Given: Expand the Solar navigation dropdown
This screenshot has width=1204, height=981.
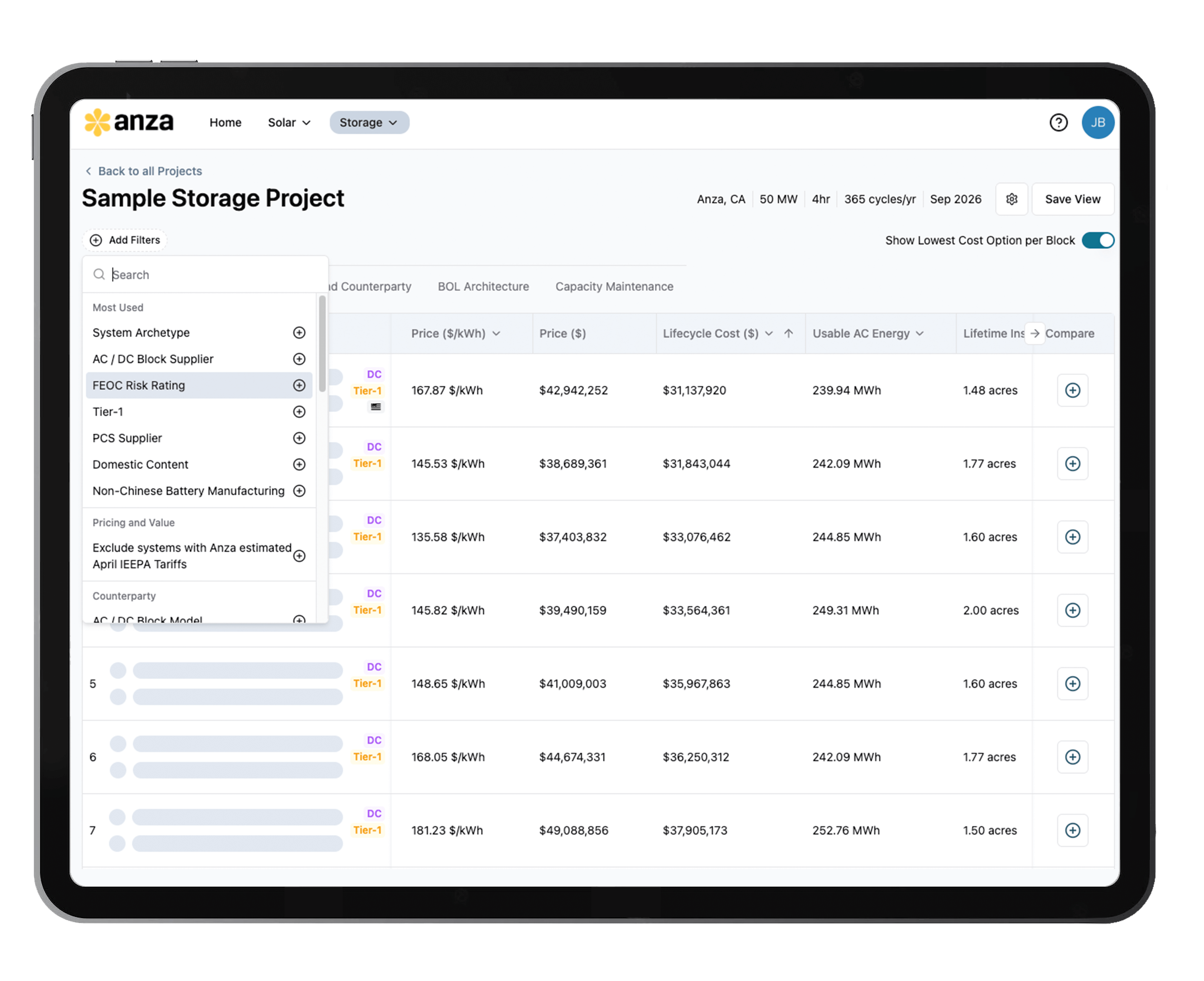Looking at the screenshot, I should coord(289,123).
